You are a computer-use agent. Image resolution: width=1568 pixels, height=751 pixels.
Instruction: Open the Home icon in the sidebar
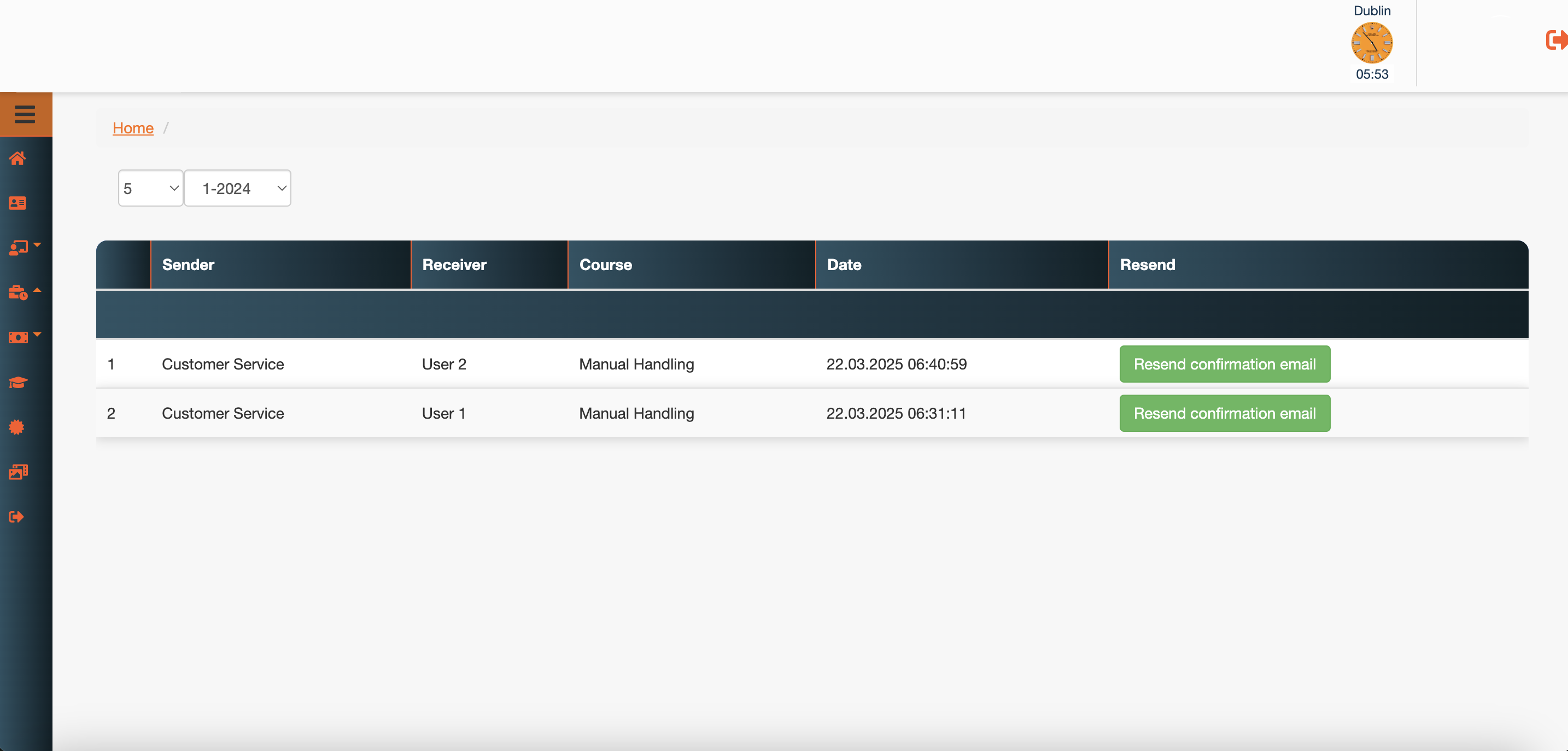(x=17, y=159)
